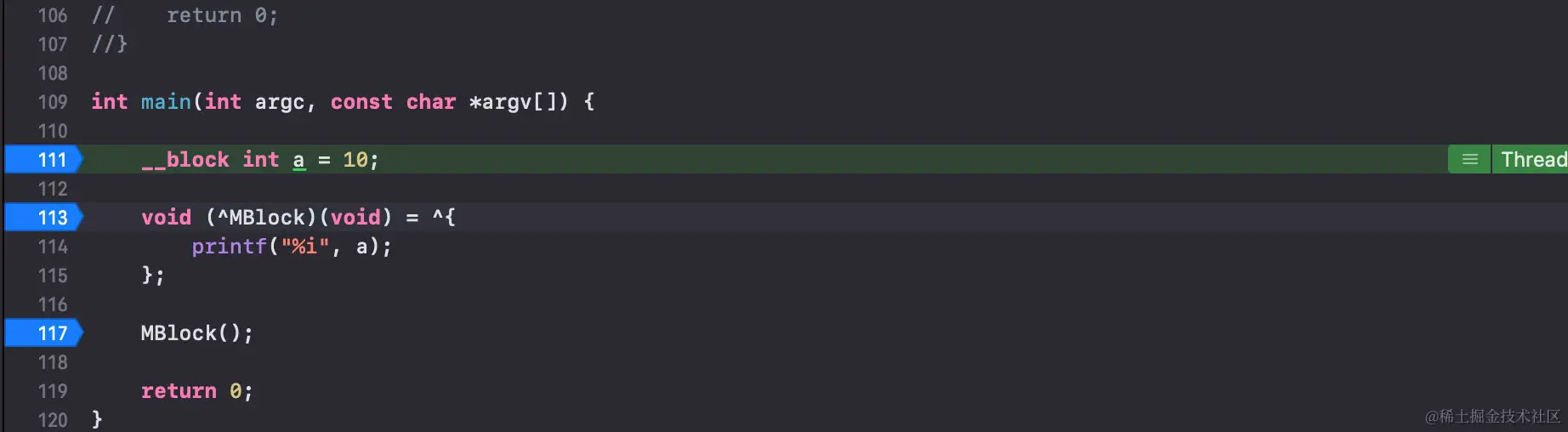Place cursor on the main function name
Screen dimensions: 1568x432
pos(166,102)
